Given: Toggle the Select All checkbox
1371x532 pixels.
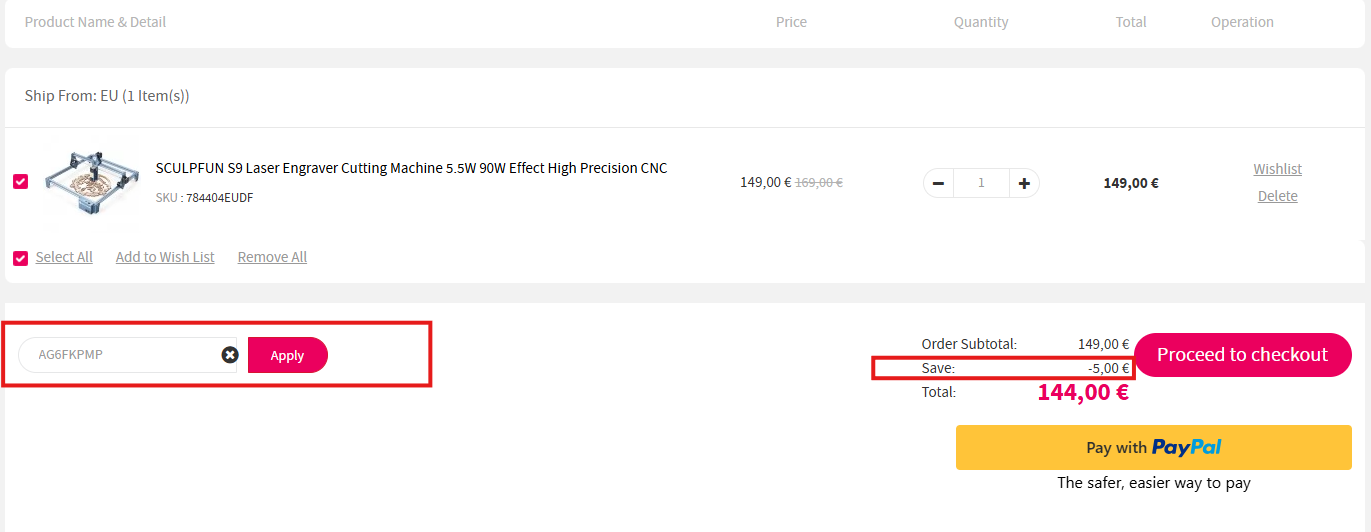Looking at the screenshot, I should pos(20,258).
